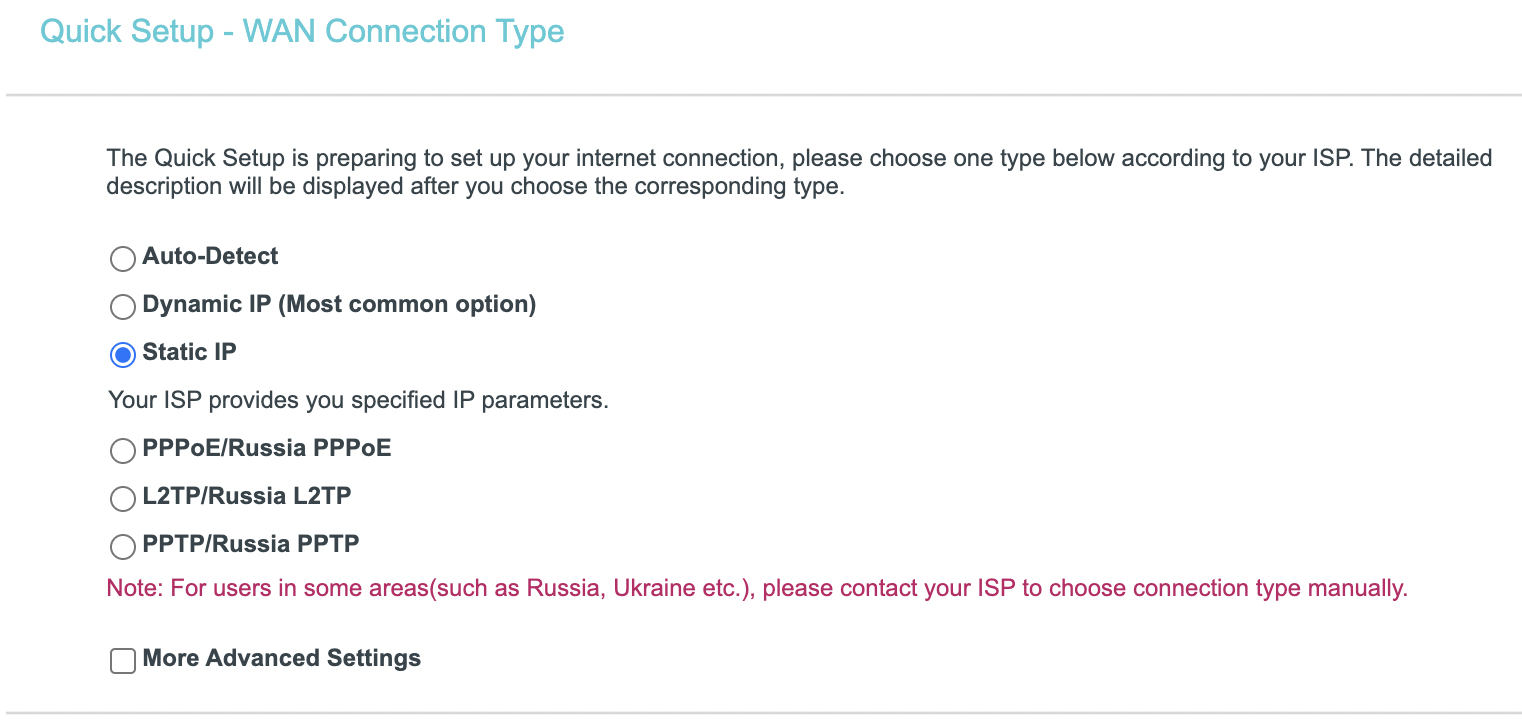This screenshot has height=722, width=1522.
Task: Click the More Advanced Settings checkbox square
Action: [122, 660]
